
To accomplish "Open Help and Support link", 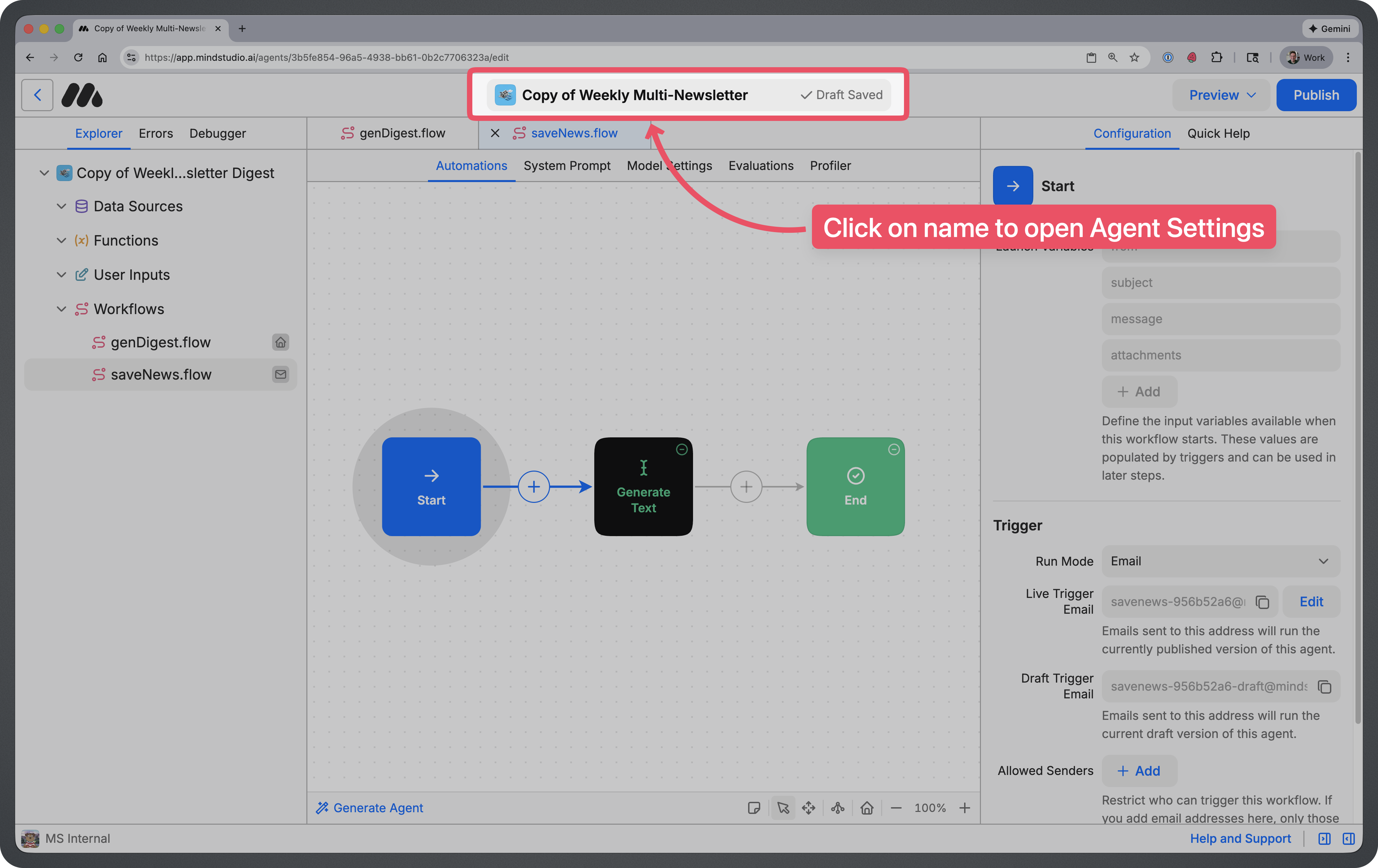I will coord(1240,839).
